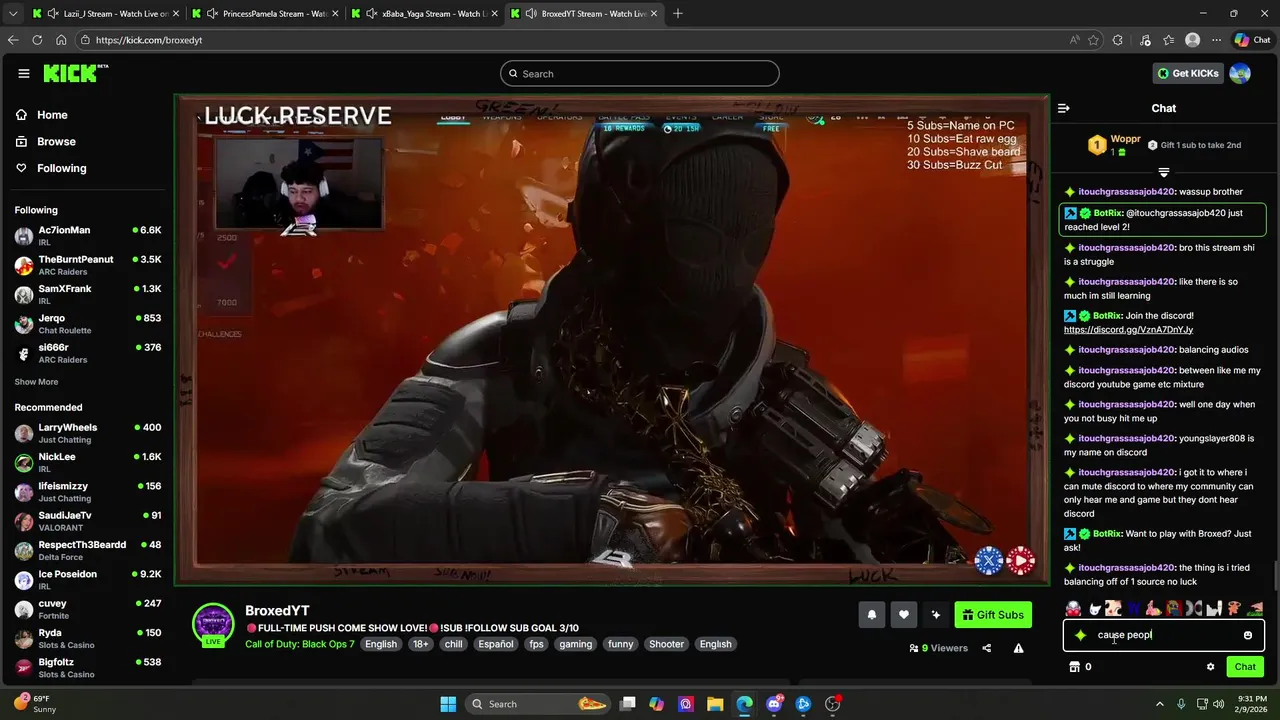The image size is (1280, 720).
Task: Select the Shooter tag
Action: (x=667, y=644)
